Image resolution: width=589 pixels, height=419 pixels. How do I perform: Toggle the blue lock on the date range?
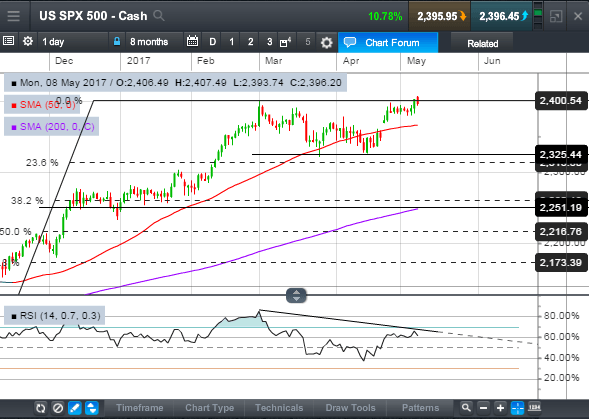117,41
